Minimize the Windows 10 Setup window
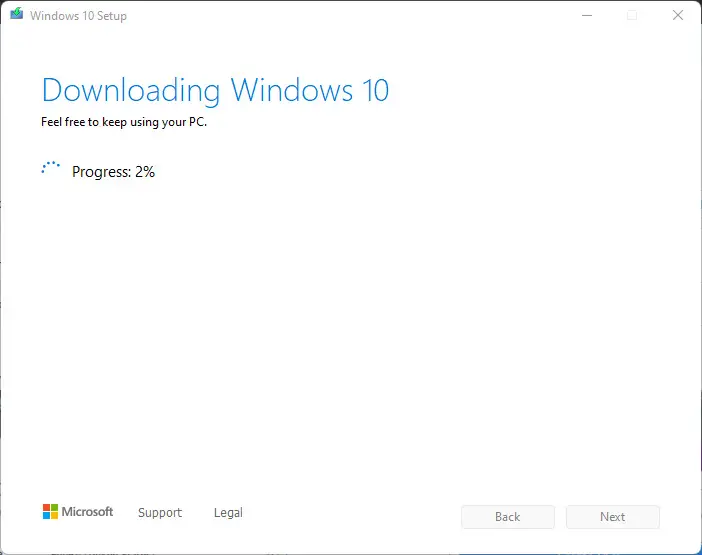This screenshot has height=555, width=702. pos(587,16)
